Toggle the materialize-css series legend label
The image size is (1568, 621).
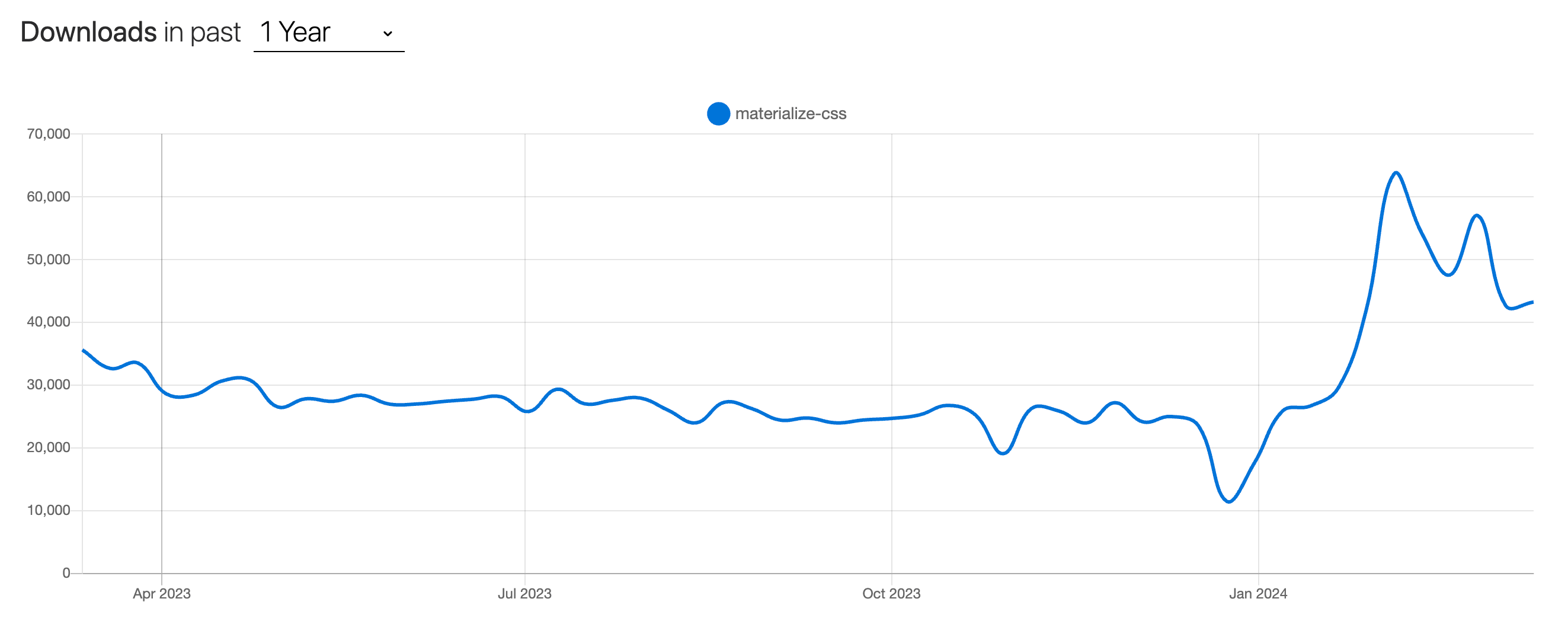tap(790, 114)
